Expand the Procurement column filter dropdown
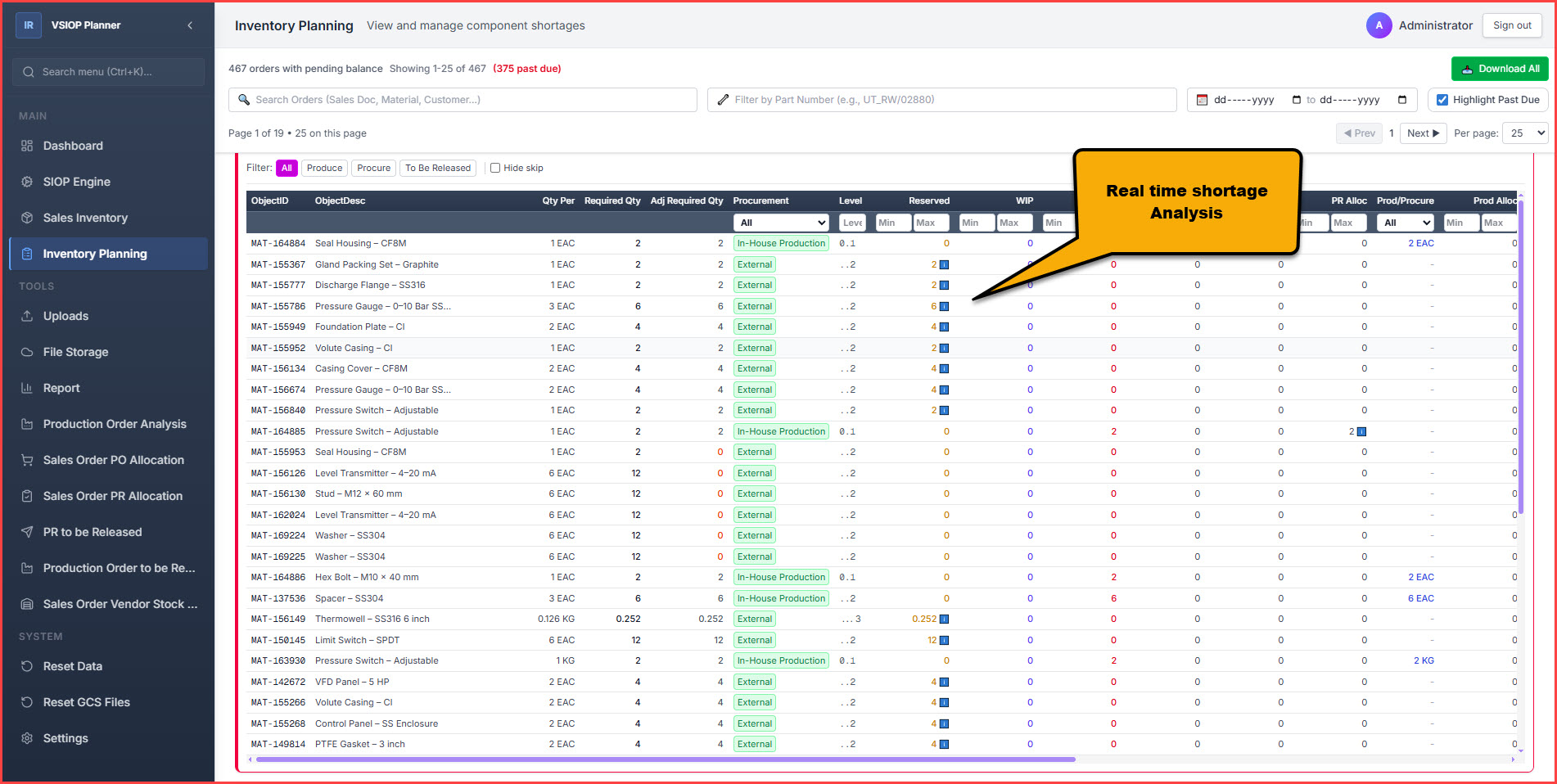1557x784 pixels. [782, 223]
